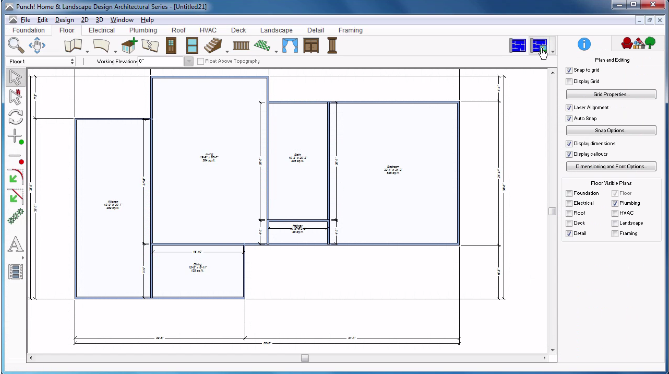Show Roof plan checkbox

pos(569,213)
